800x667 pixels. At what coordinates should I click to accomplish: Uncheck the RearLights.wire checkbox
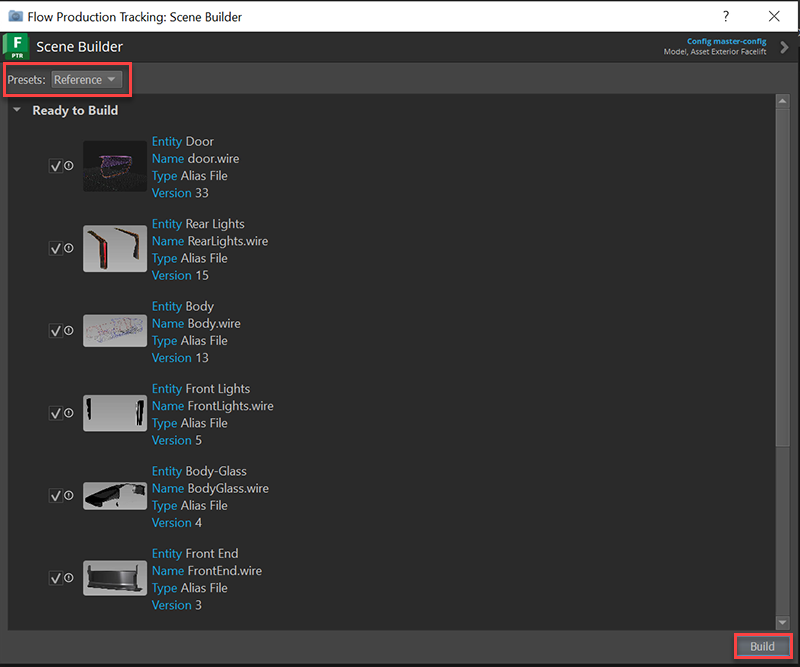(55, 249)
